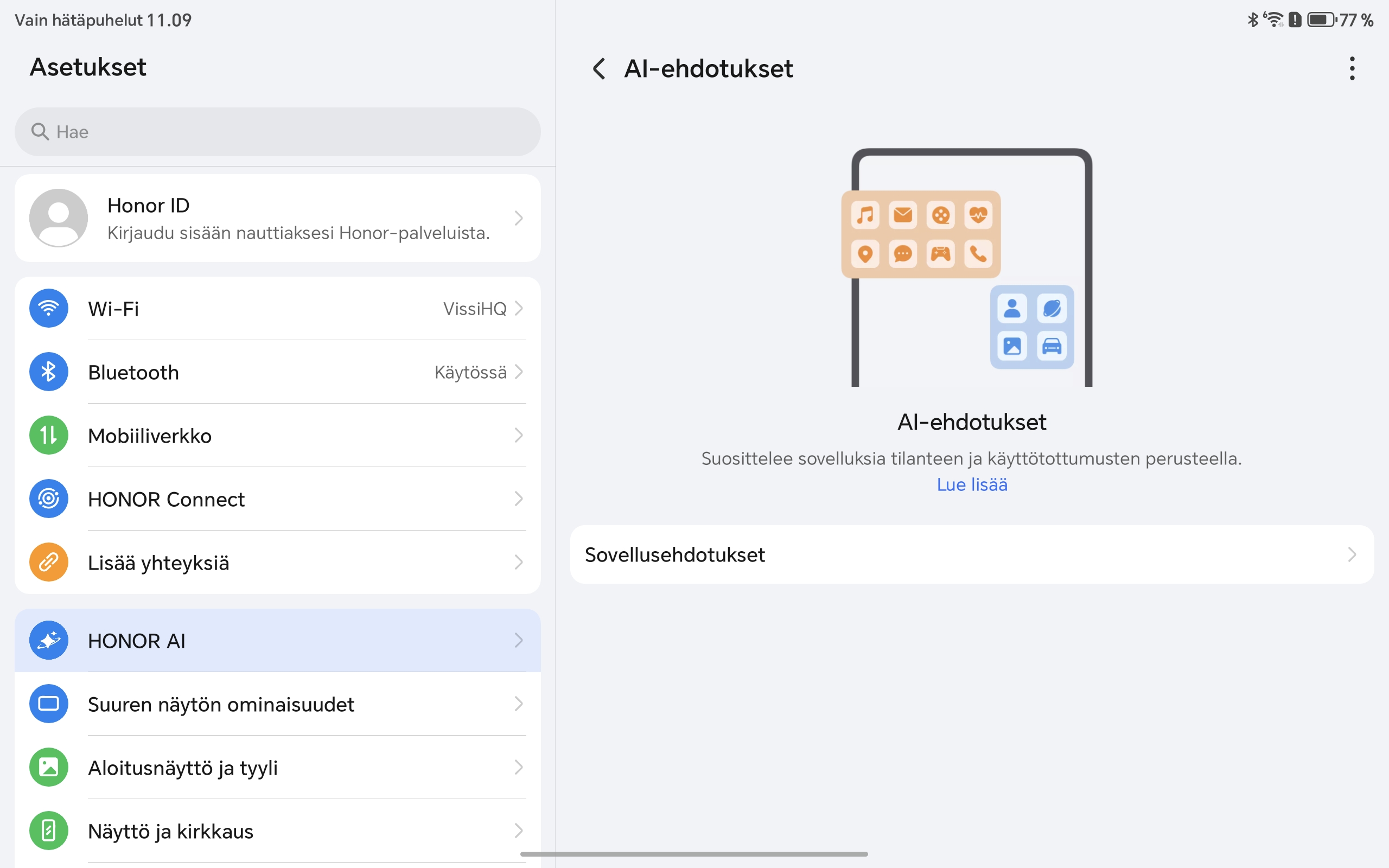Tap the Bluetooth icon in settings list
The height and width of the screenshot is (868, 1389).
click(49, 372)
